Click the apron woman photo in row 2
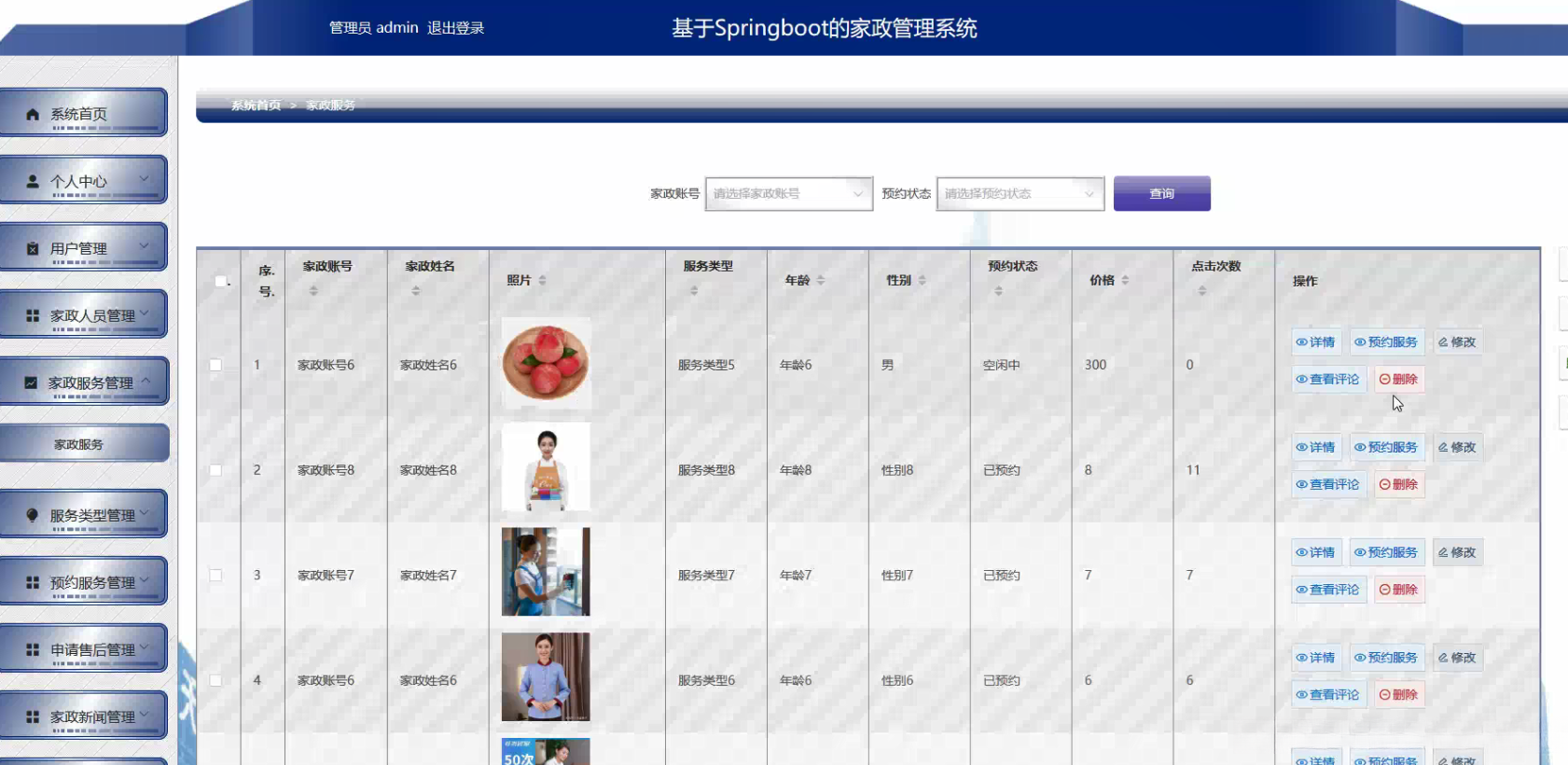The width and height of the screenshot is (1568, 765). pyautogui.click(x=546, y=467)
